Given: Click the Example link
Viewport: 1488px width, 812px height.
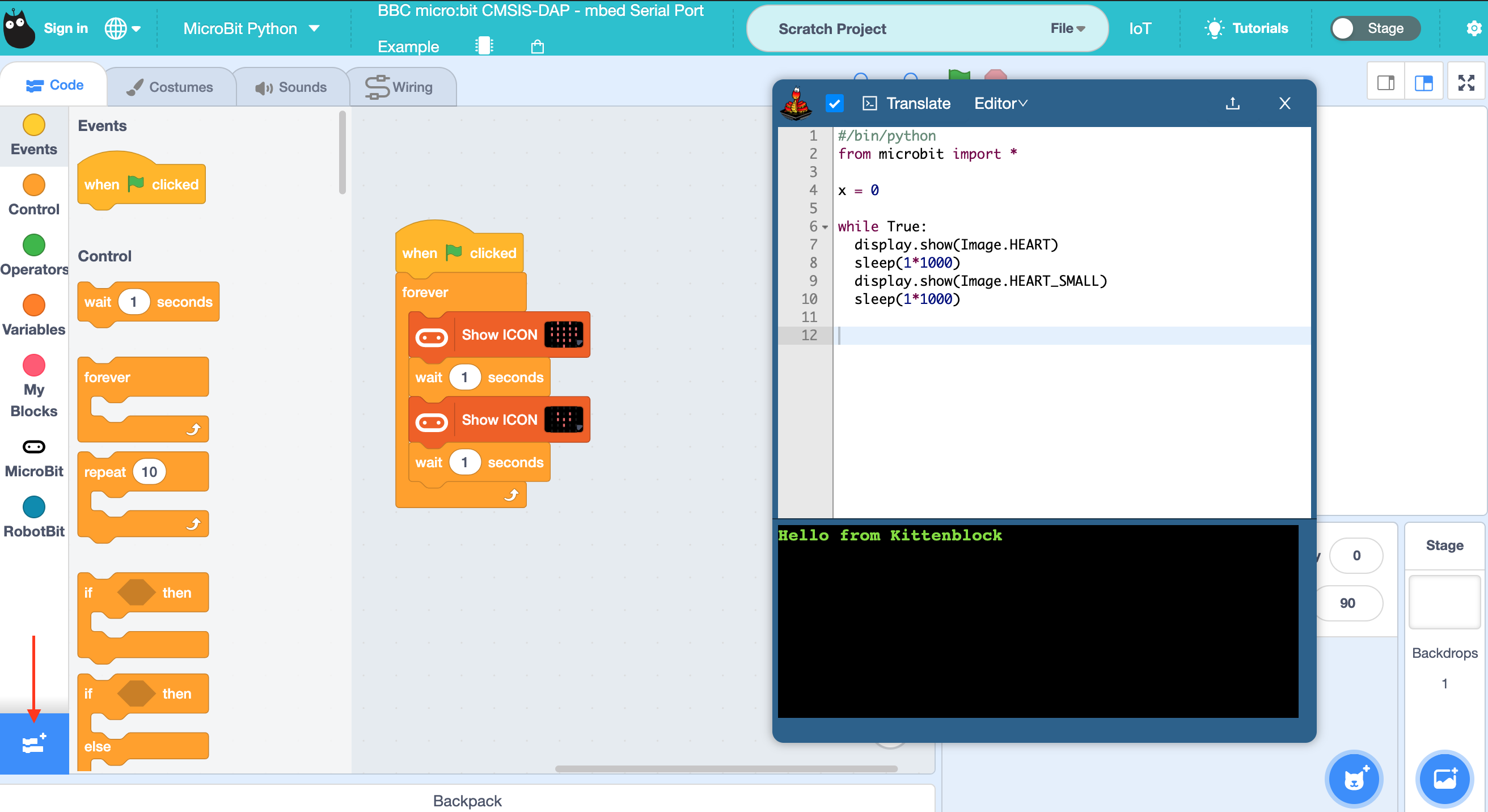Looking at the screenshot, I should point(408,46).
